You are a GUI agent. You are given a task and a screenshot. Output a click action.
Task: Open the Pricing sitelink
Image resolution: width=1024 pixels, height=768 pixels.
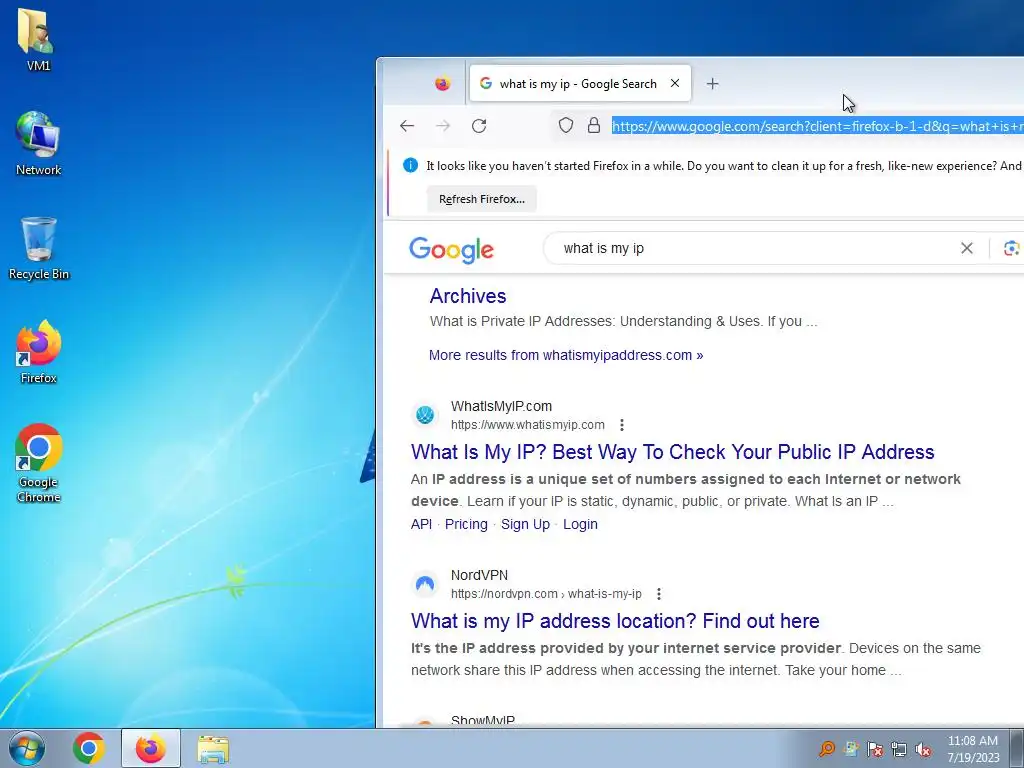[x=466, y=524]
